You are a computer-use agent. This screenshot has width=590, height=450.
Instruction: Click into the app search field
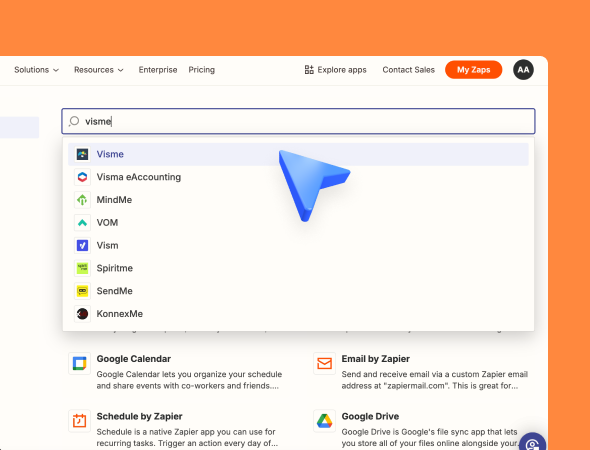click(298, 121)
